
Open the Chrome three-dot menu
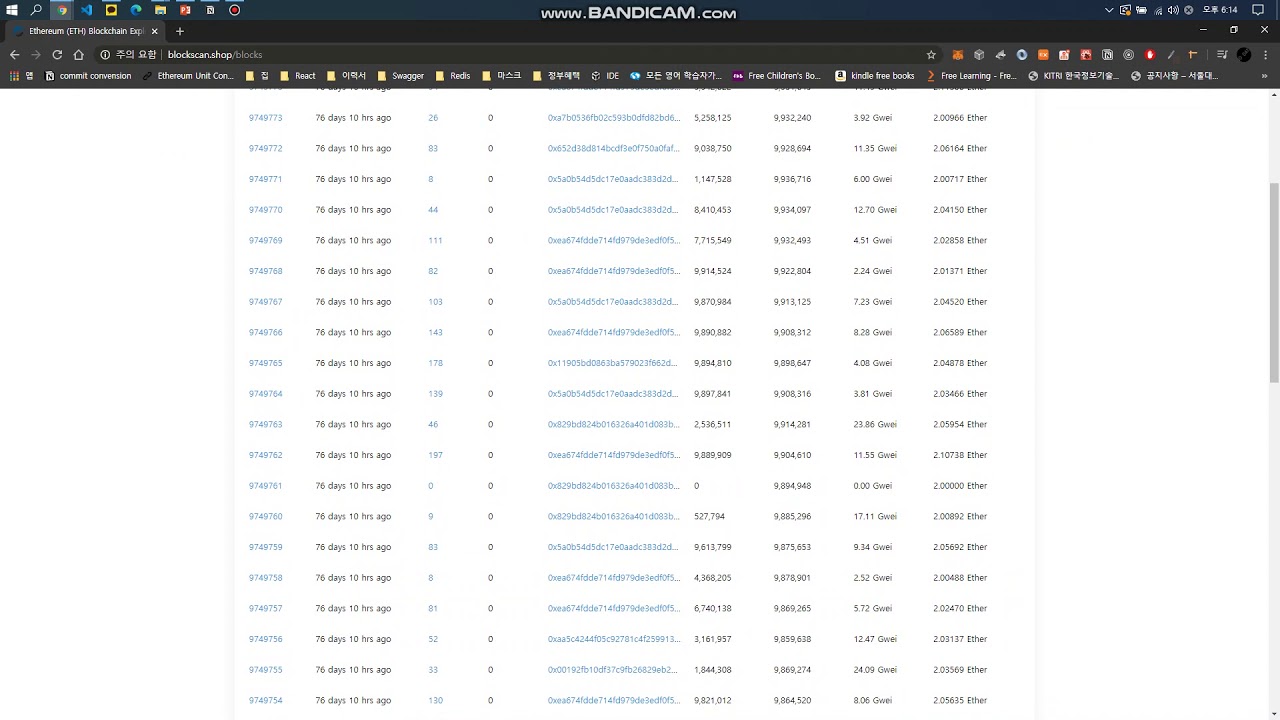click(x=1265, y=55)
